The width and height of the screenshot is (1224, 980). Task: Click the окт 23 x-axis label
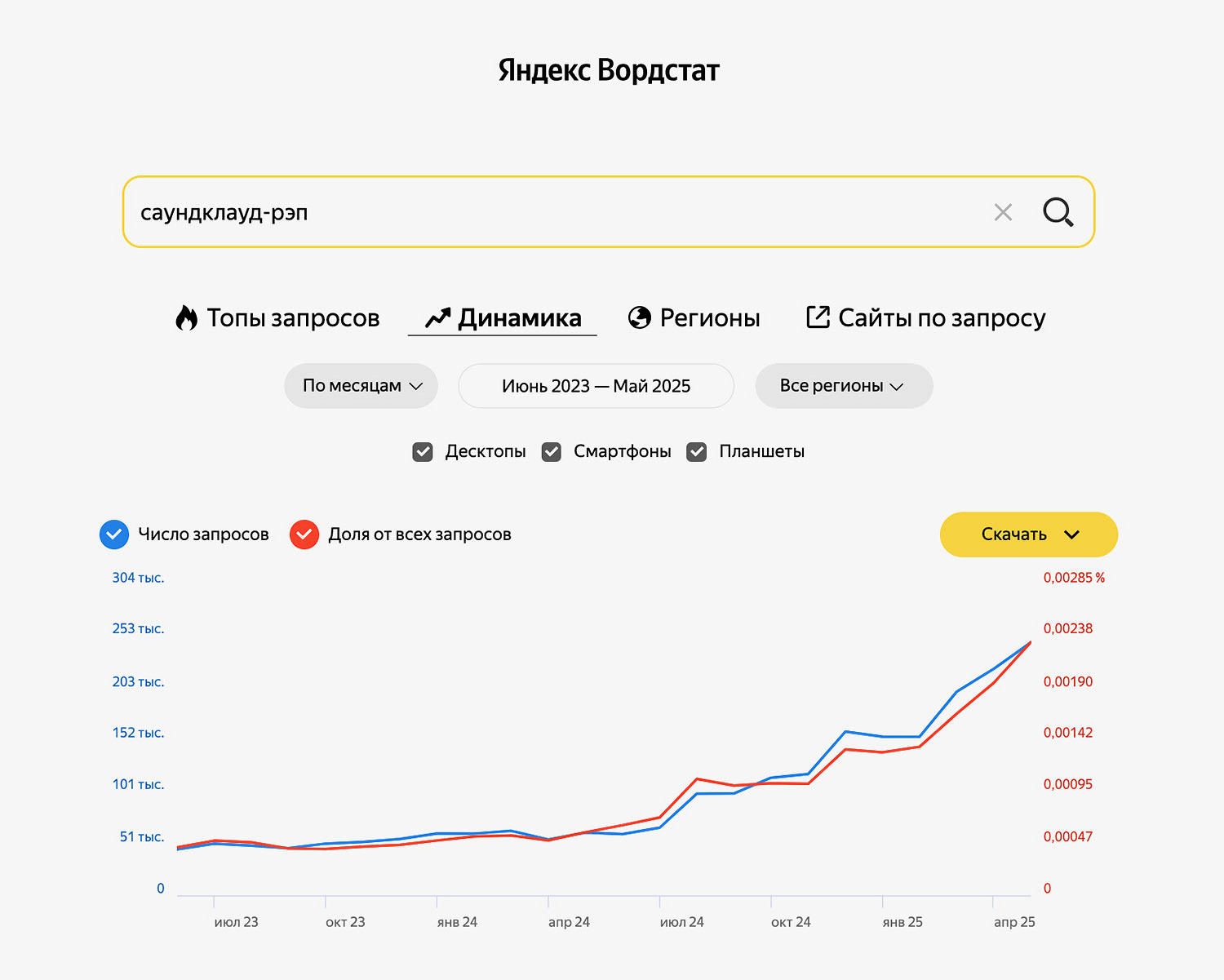(345, 922)
